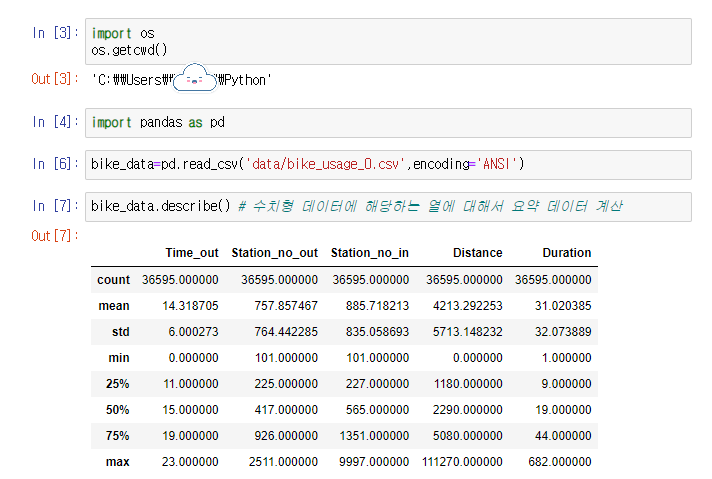This screenshot has width=712, height=479.
Task: Click the min row label
Action: [x=119, y=358]
